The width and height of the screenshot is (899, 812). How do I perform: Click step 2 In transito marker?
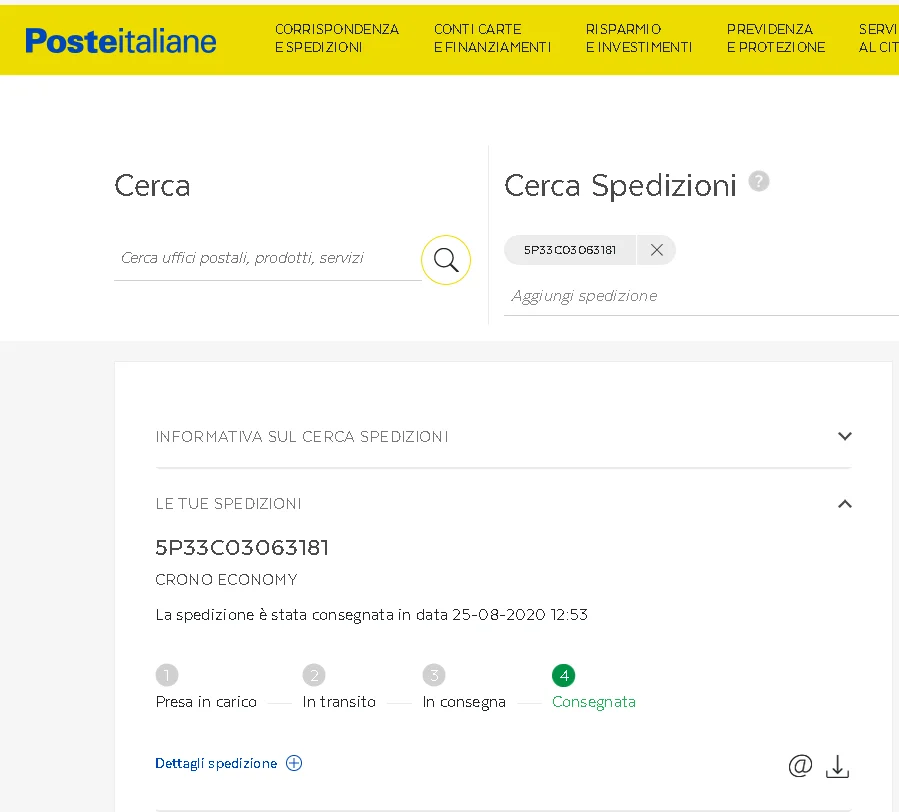pyautogui.click(x=314, y=675)
